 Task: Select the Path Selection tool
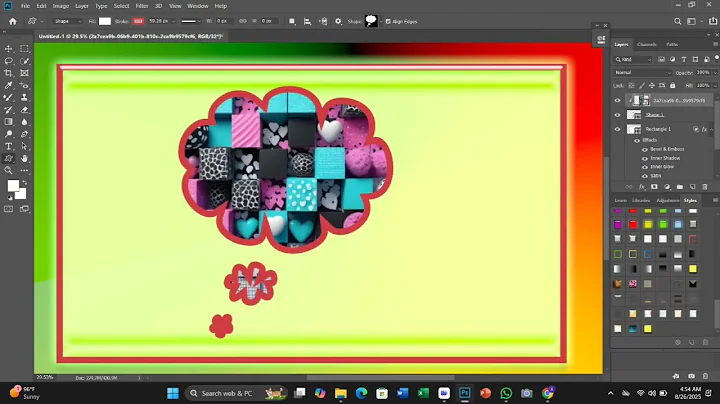[24, 146]
